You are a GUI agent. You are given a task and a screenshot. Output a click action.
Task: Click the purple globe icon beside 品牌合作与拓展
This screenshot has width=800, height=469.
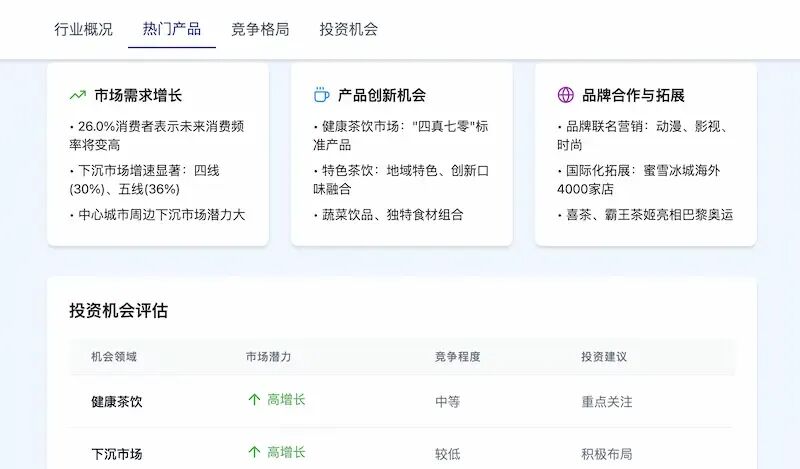[565, 95]
